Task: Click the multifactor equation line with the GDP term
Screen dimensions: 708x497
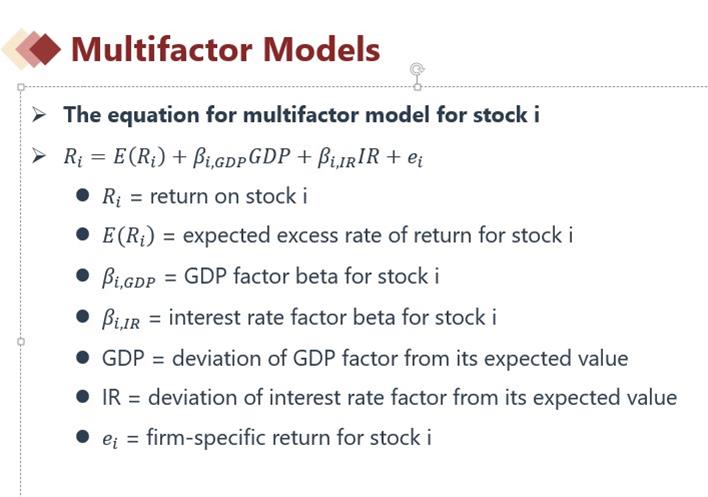Action: [x=243, y=158]
